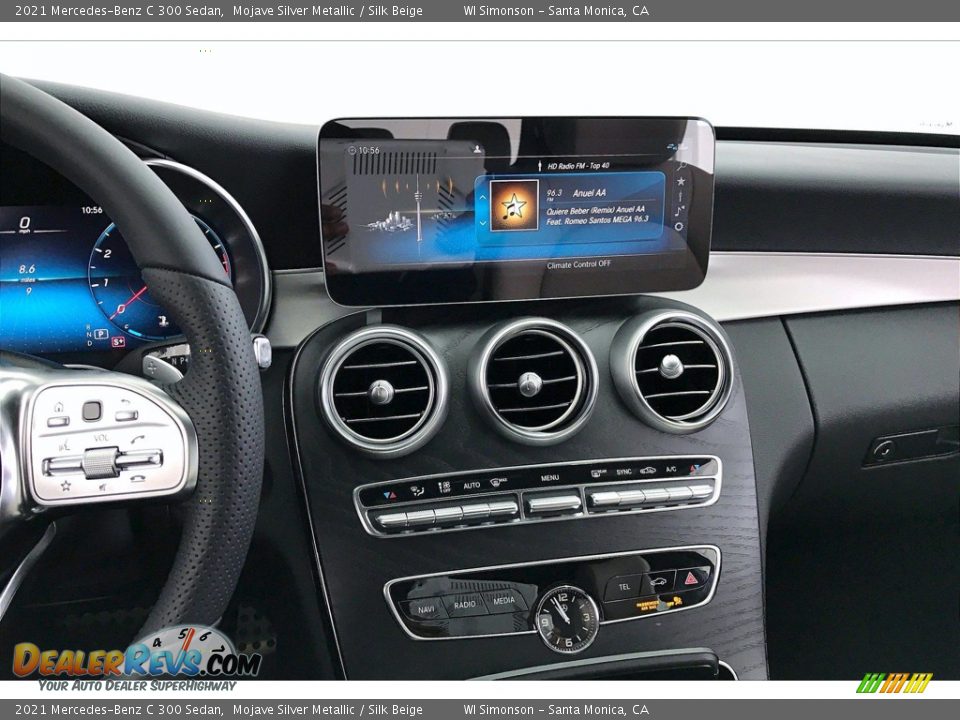Tap the down chevron beside station artwork
Viewport: 960px width, 720px height.
coord(483,221)
